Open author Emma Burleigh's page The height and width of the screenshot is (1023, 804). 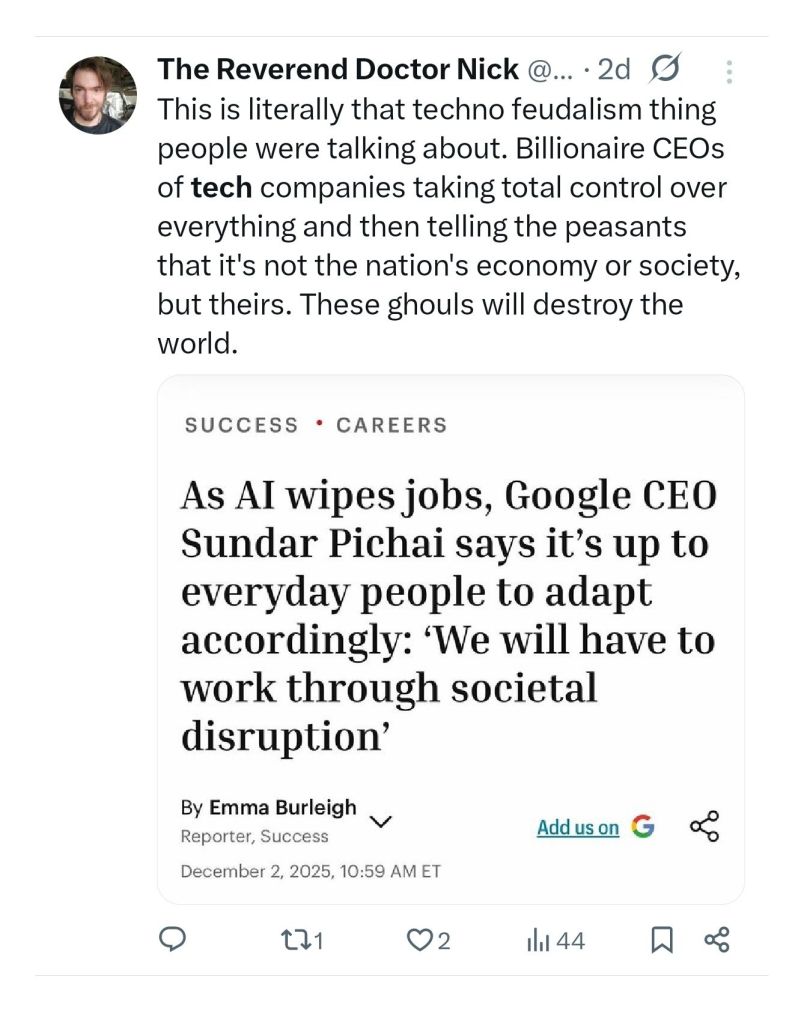click(x=282, y=808)
